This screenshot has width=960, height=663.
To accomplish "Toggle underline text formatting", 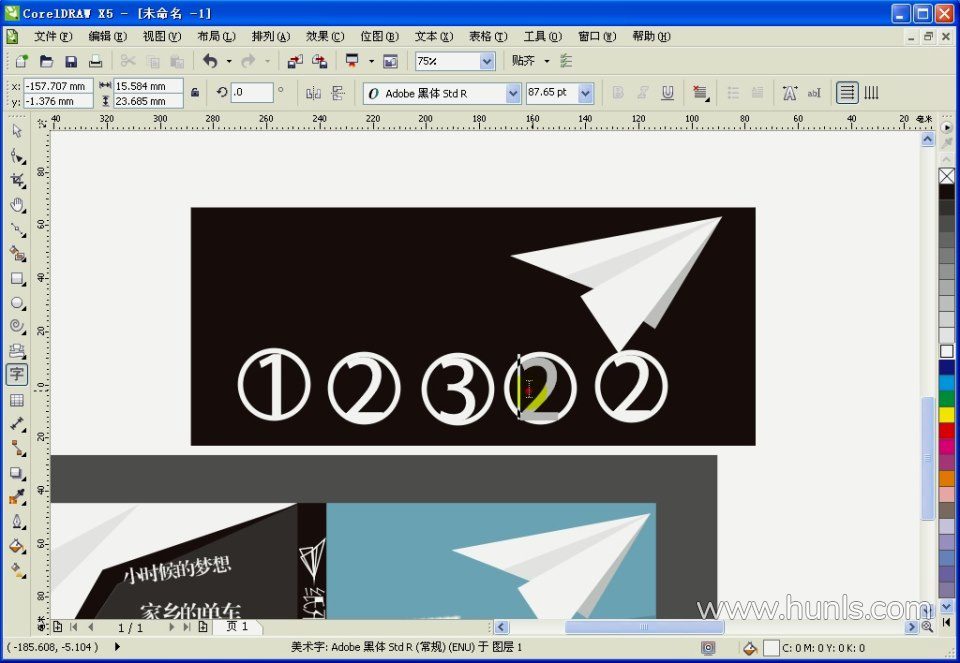I will pos(668,93).
